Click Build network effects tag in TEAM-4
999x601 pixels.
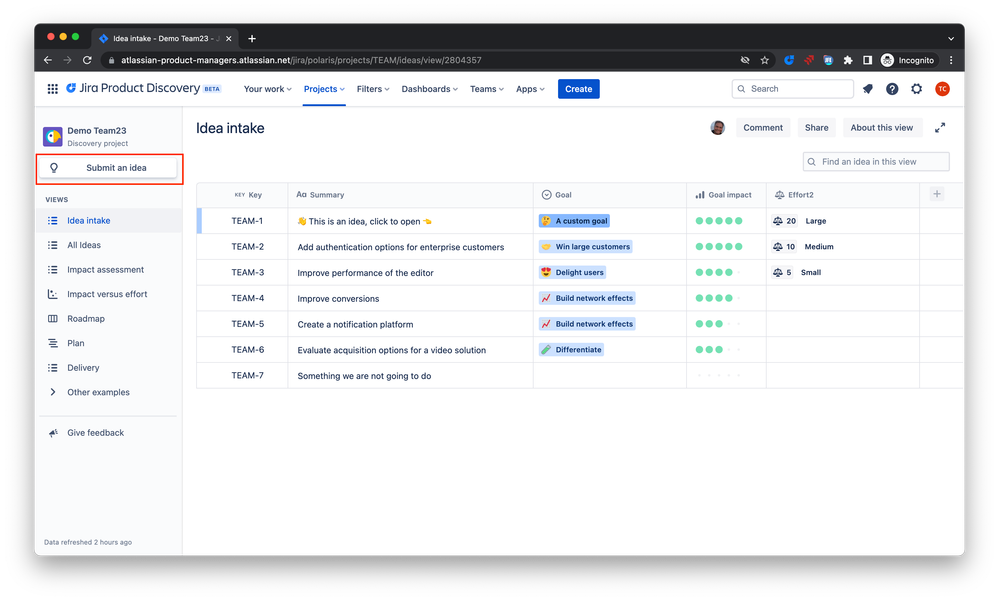[587, 298]
